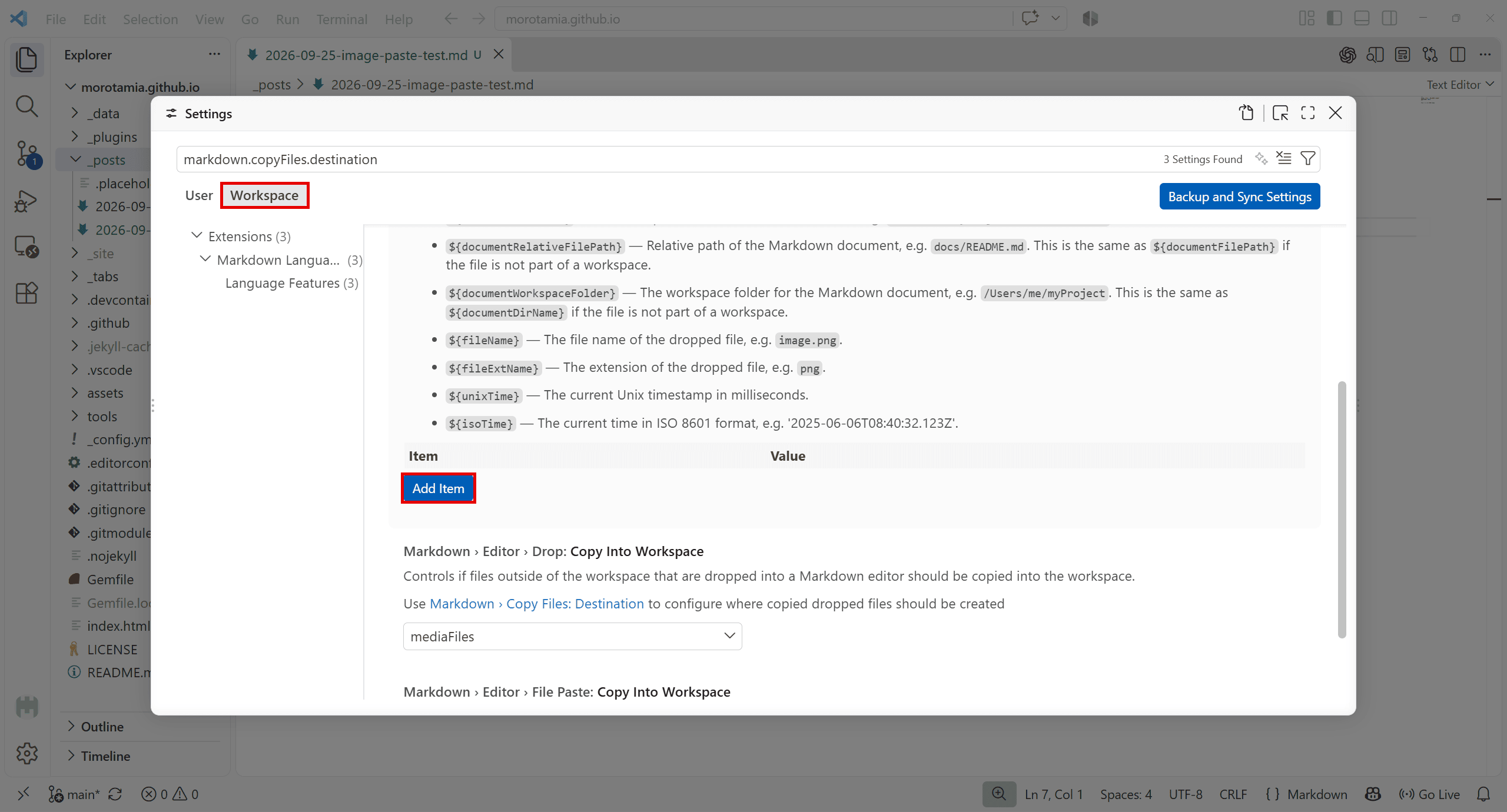The height and width of the screenshot is (812, 1507).
Task: Toggle the bottom panel layout button
Action: (1362, 18)
